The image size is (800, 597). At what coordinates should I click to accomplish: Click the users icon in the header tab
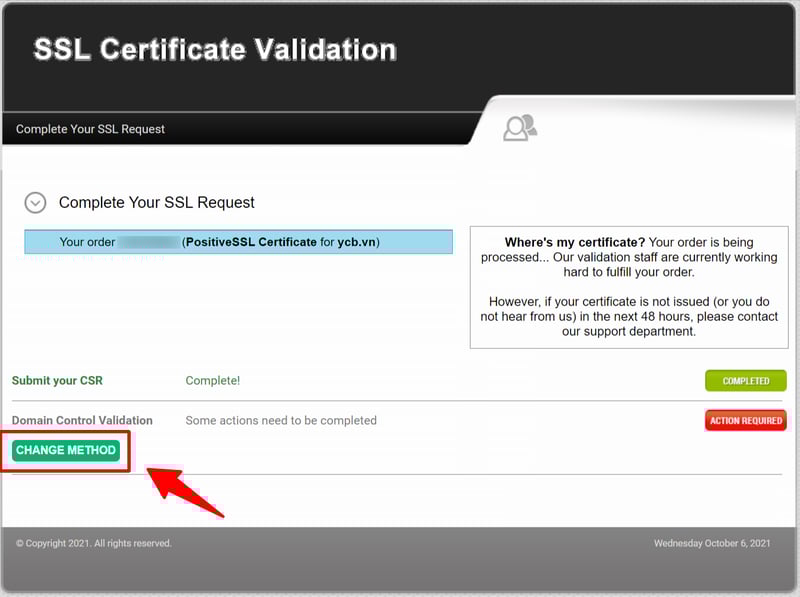point(520,128)
